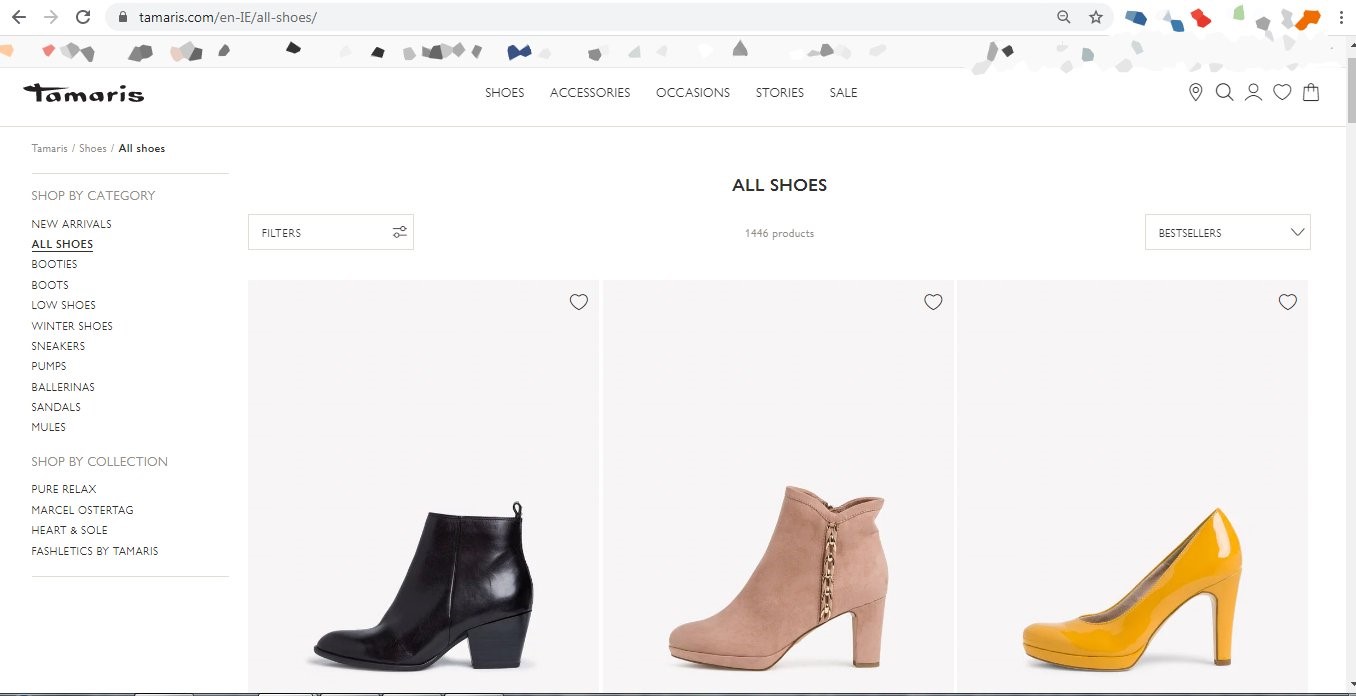This screenshot has width=1356, height=696.
Task: Favorite the yellow patent pump with heart
Action: (x=1287, y=302)
